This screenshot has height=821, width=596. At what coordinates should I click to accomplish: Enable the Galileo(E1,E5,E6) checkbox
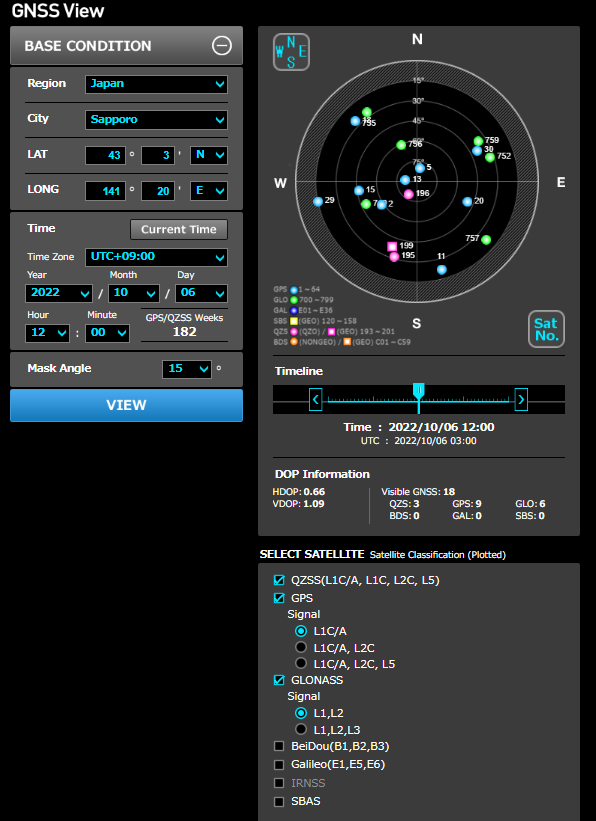[279, 764]
